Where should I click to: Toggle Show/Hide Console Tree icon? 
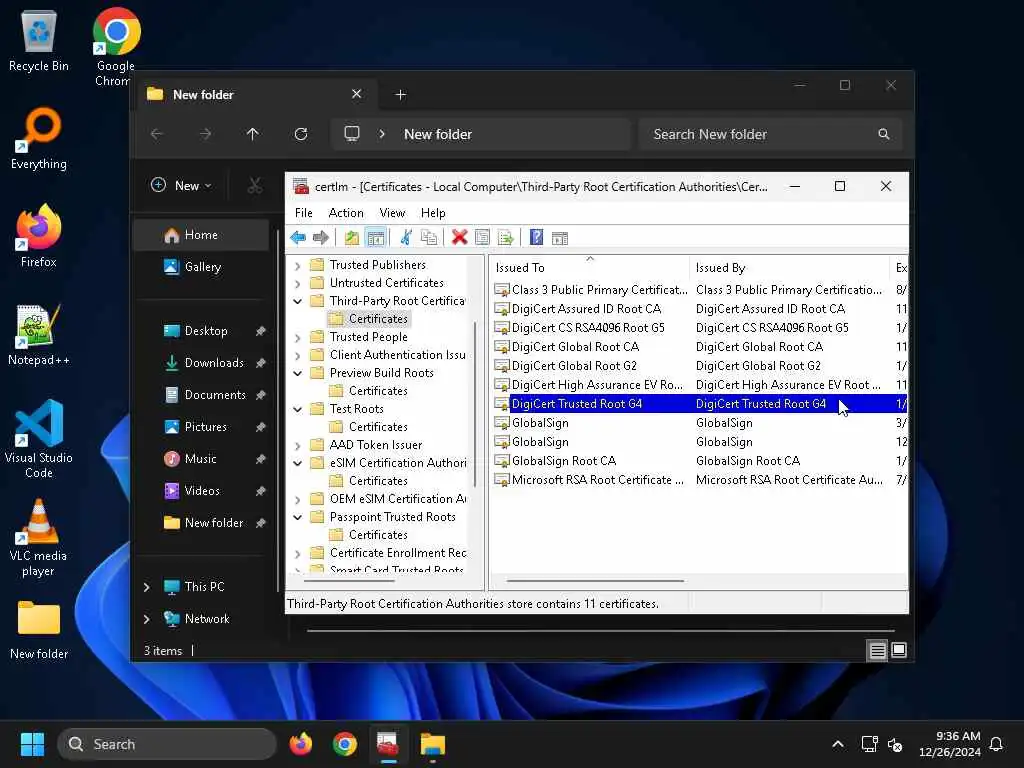pyautogui.click(x=376, y=238)
